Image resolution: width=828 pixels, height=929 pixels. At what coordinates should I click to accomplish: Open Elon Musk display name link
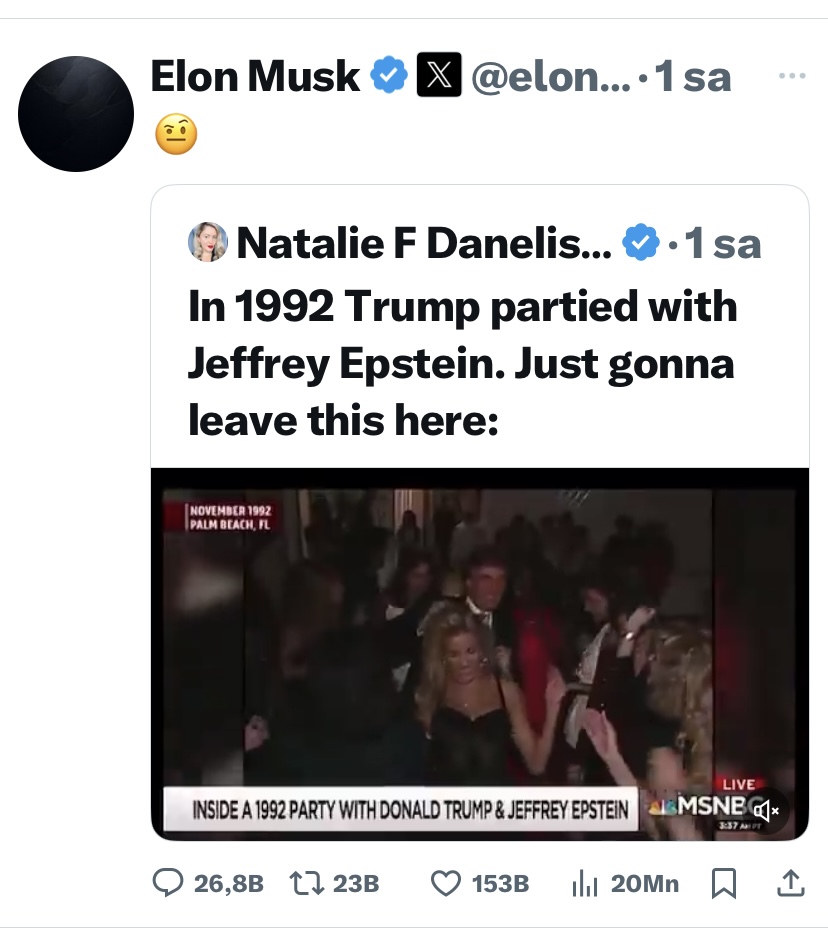pos(255,76)
